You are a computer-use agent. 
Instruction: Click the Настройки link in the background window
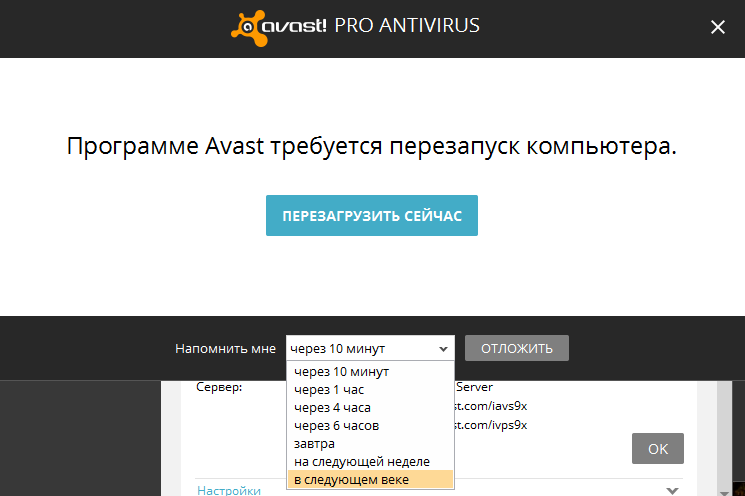click(x=229, y=490)
